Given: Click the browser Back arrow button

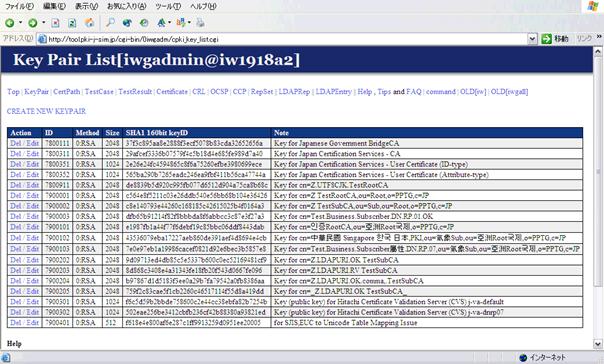Looking at the screenshot, I should point(10,23).
